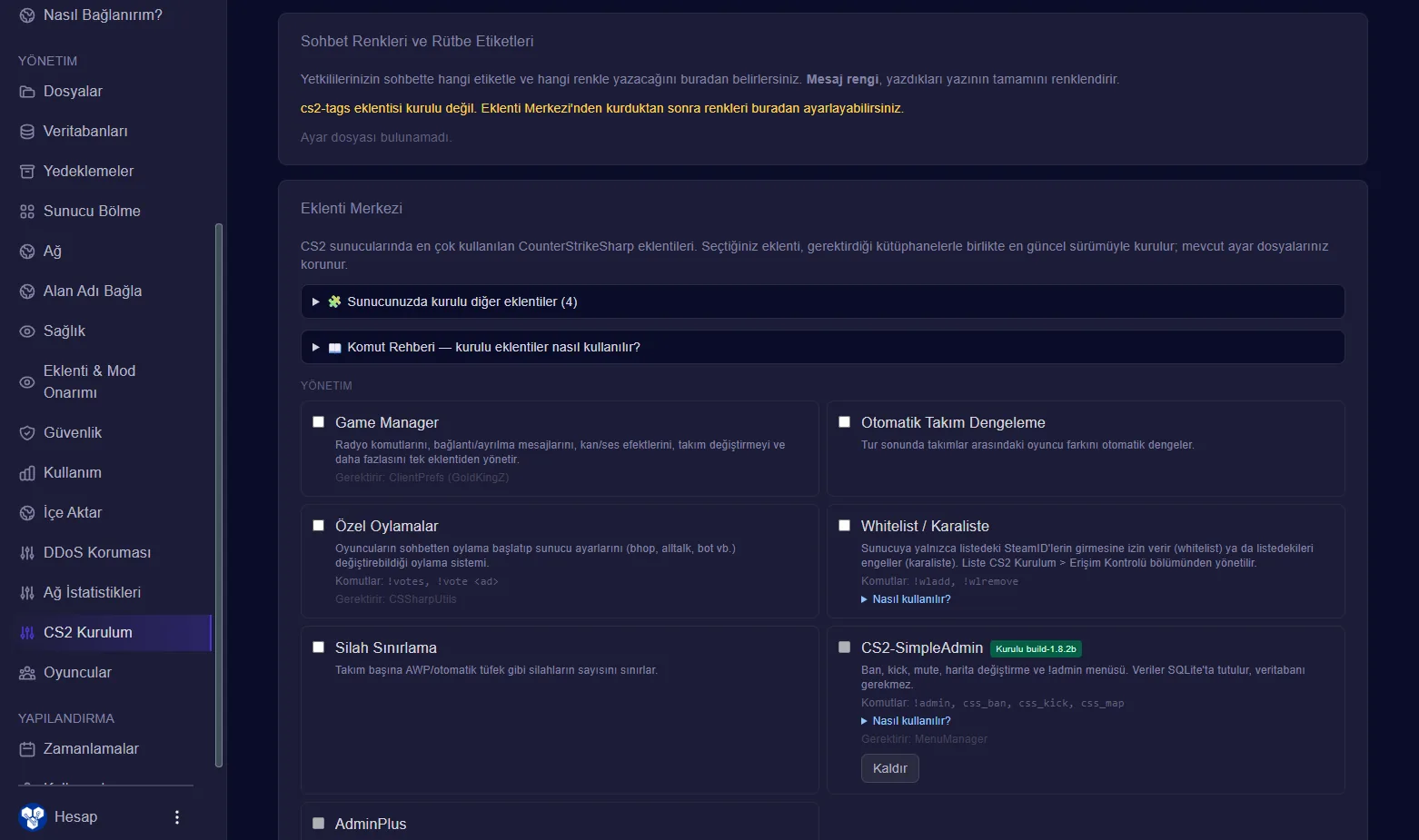
Task: Click the Veritabanları database icon
Action: click(x=27, y=132)
